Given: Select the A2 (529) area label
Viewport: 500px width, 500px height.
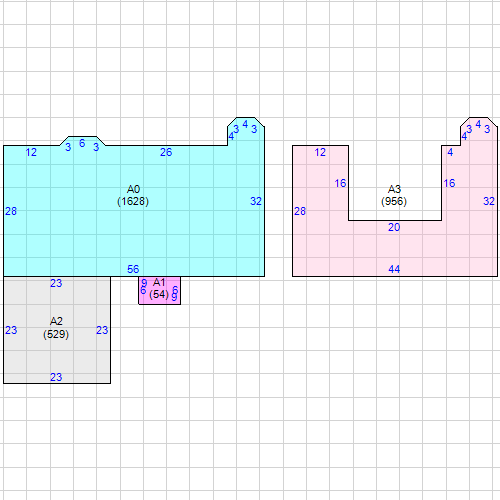Looking at the screenshot, I should point(56,328).
